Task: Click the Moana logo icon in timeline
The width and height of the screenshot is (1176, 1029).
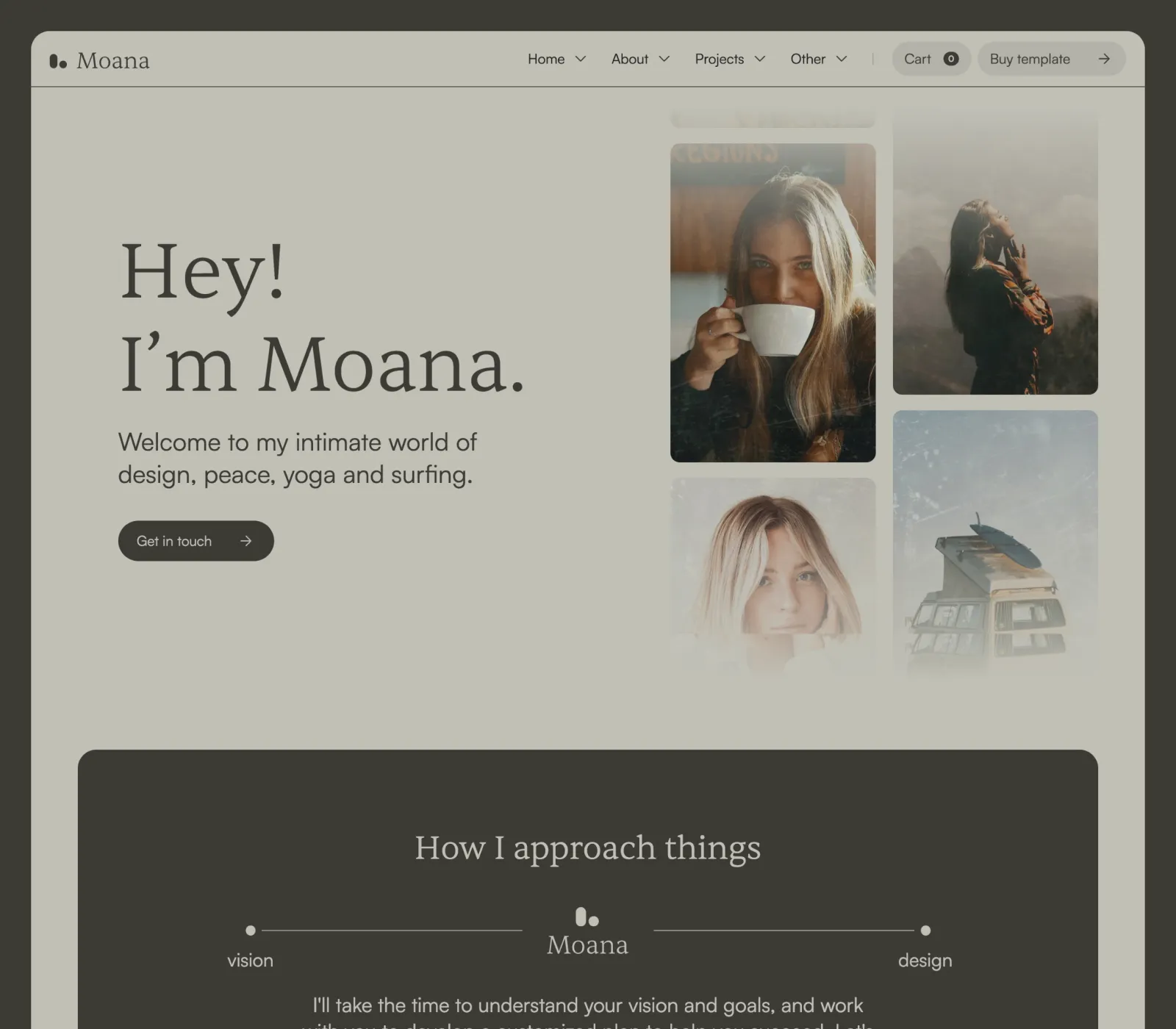Action: (x=587, y=917)
